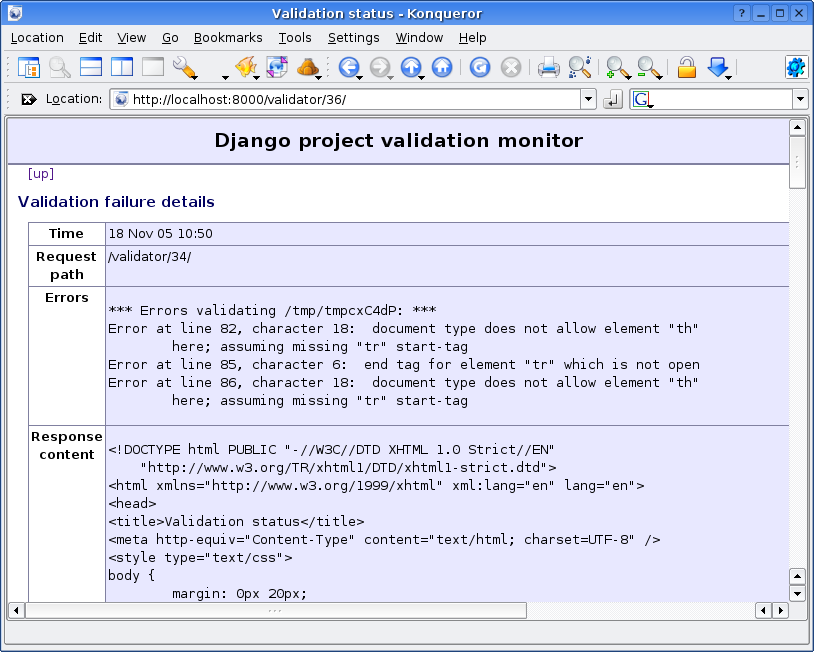Open the Go menu

pos(170,38)
